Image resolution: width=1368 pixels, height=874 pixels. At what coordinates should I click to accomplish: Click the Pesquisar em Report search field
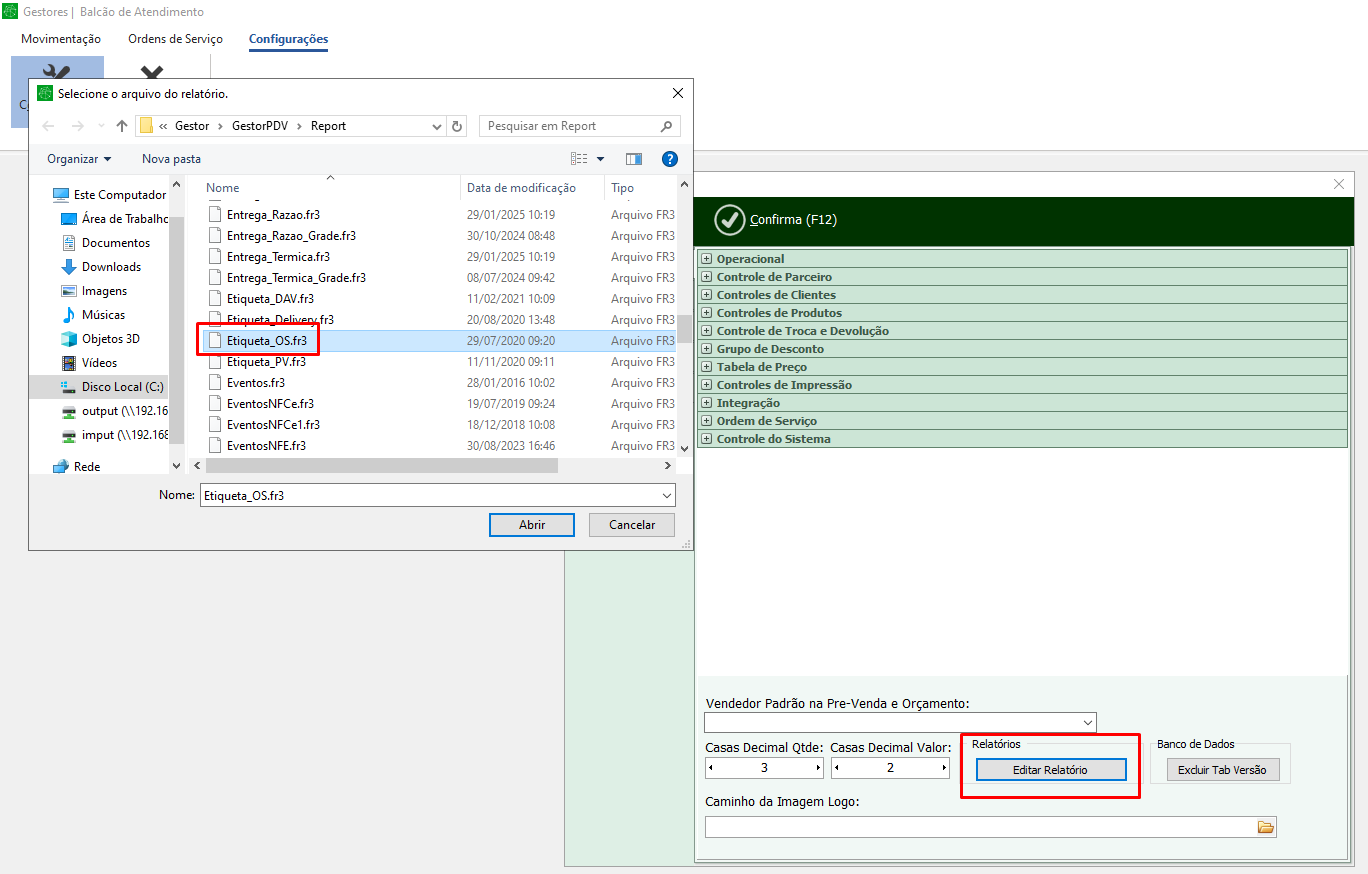tap(570, 126)
